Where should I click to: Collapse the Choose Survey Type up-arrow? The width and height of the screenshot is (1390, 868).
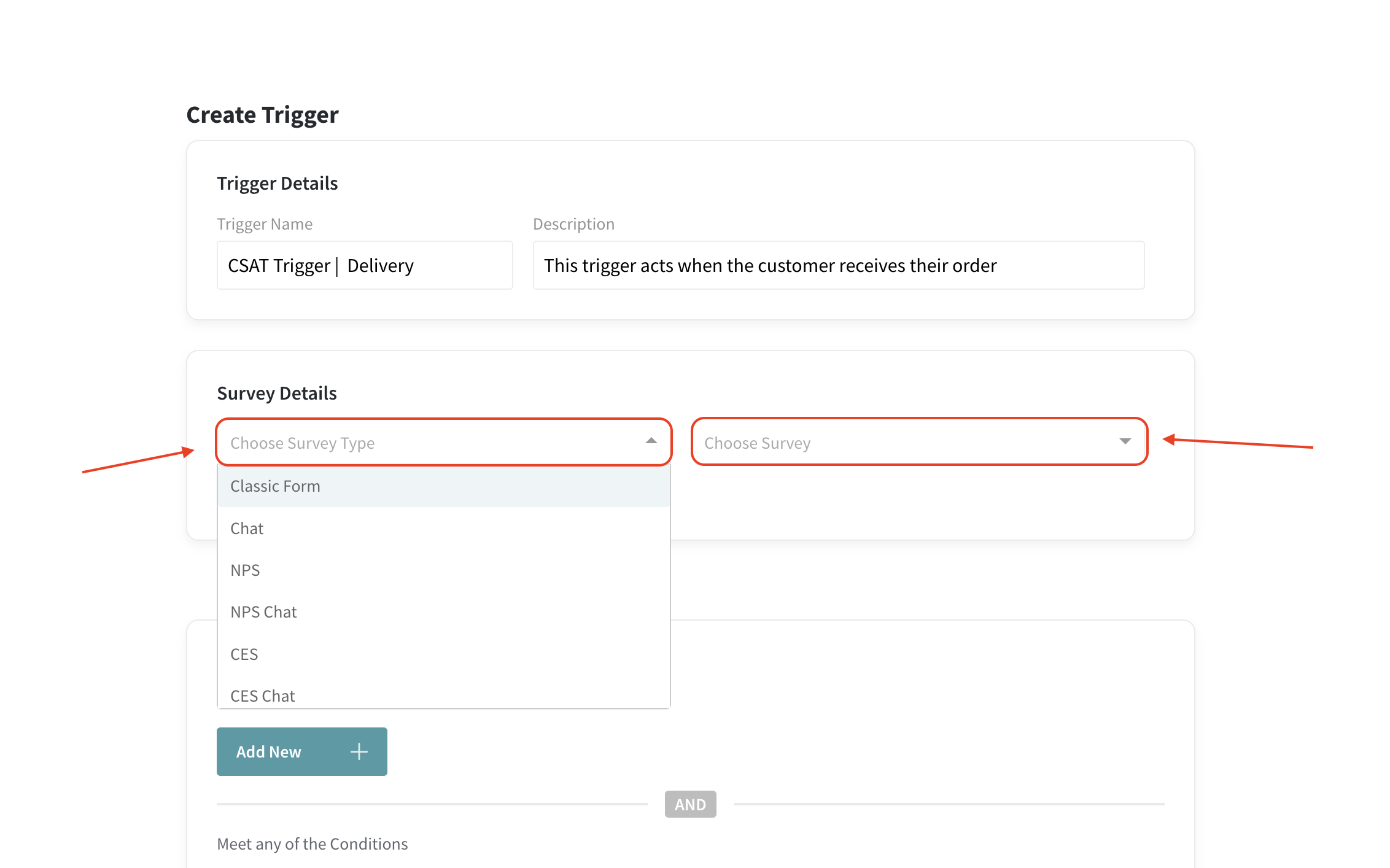point(651,441)
